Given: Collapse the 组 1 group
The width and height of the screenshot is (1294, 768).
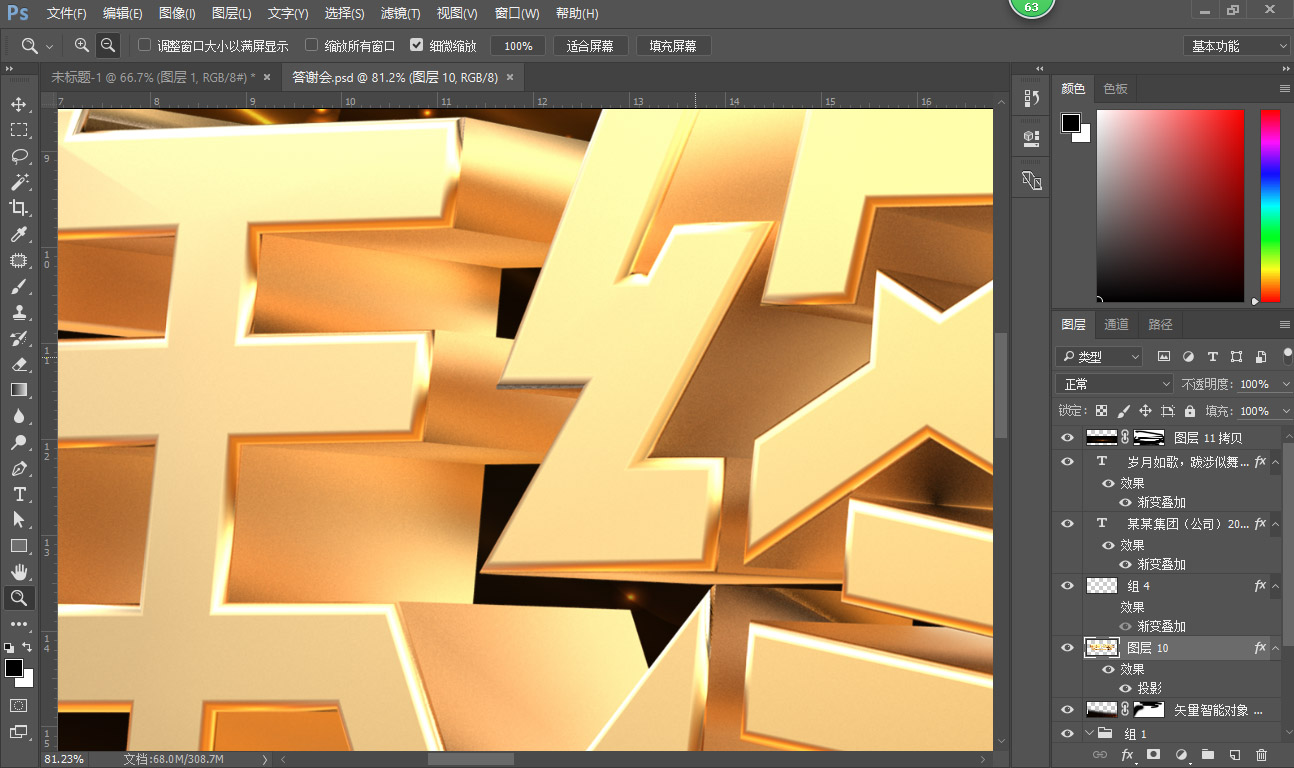Looking at the screenshot, I should click(x=1088, y=734).
